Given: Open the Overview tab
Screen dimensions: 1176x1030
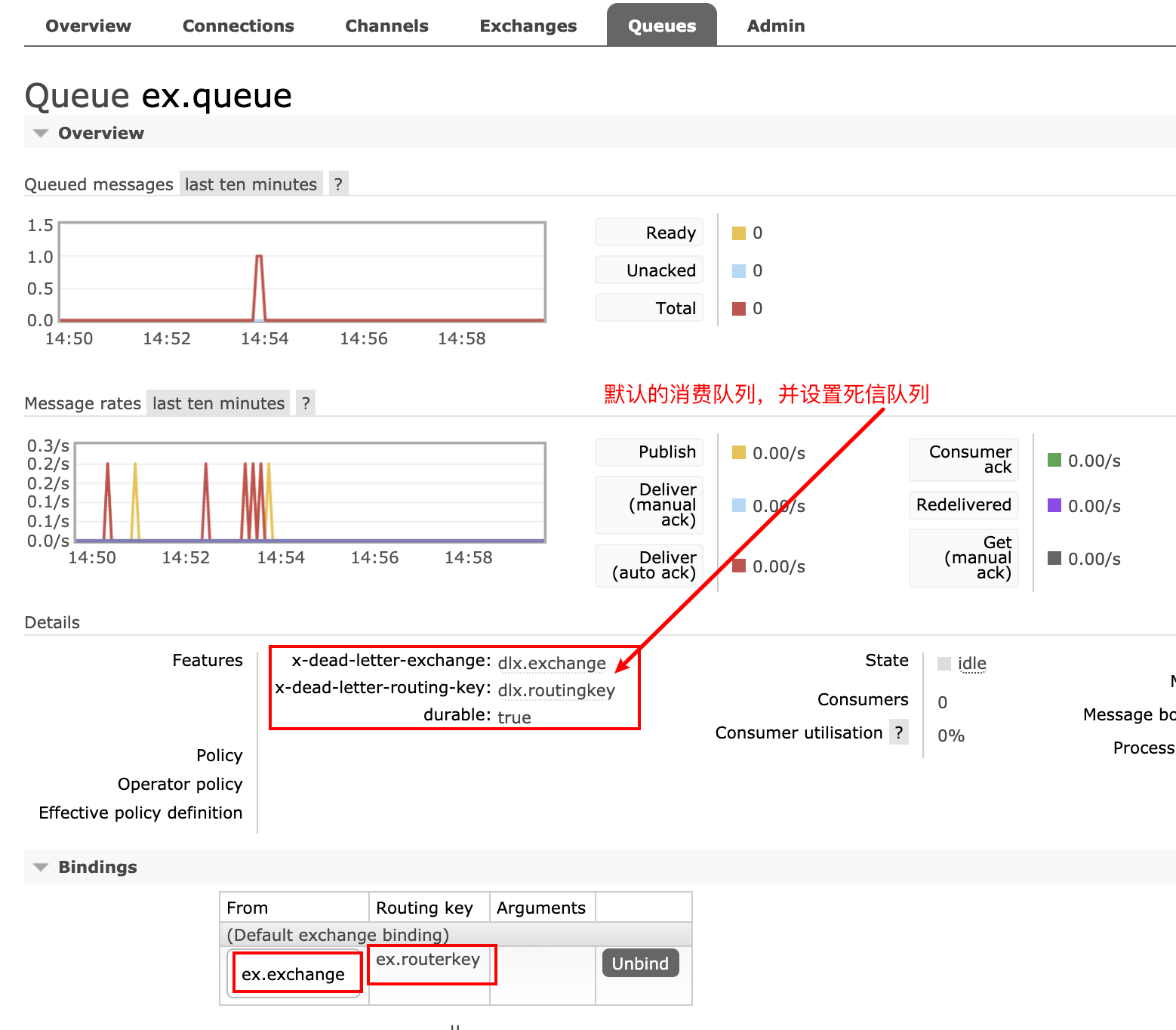Looking at the screenshot, I should pos(88,26).
